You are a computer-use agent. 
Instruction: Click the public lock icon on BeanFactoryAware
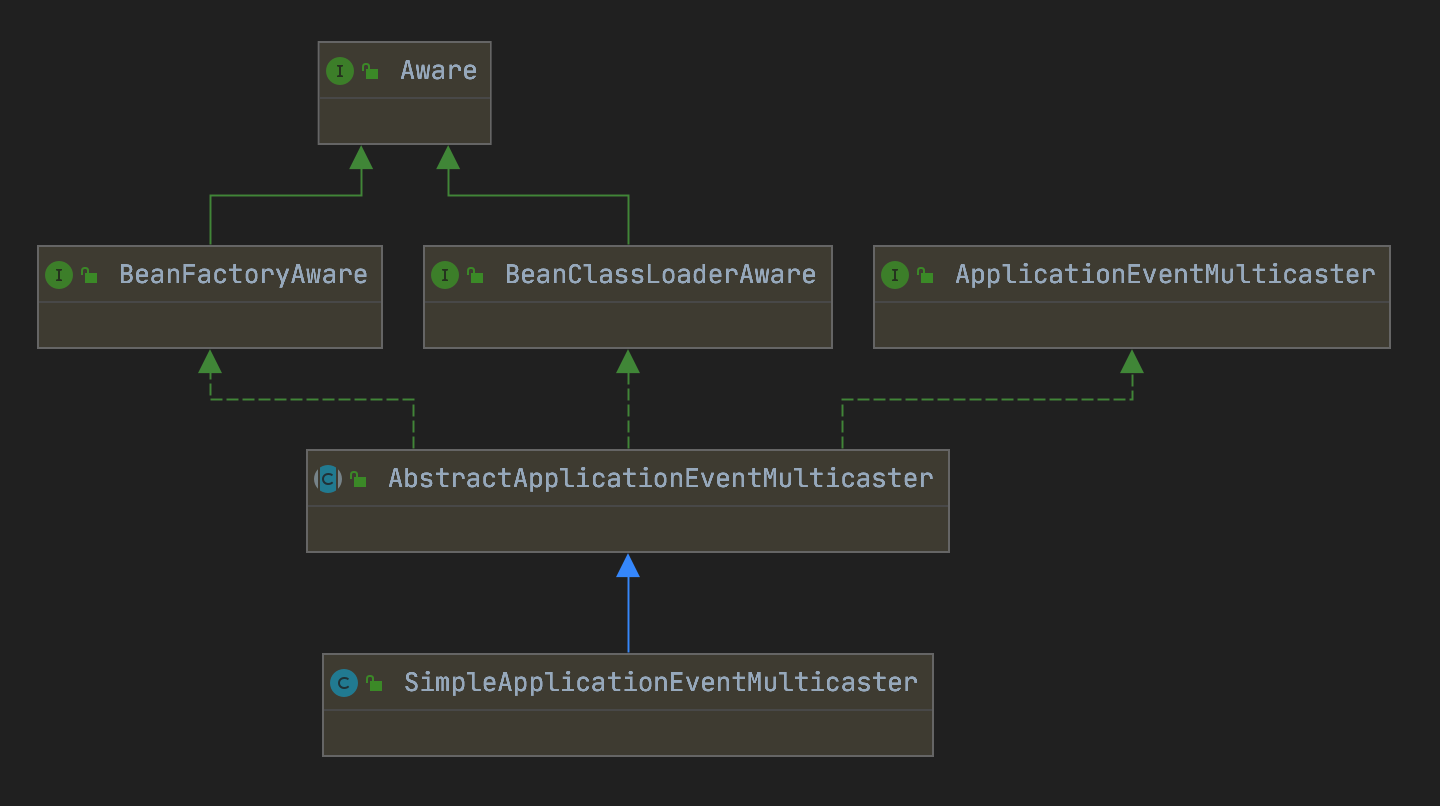tap(89, 275)
